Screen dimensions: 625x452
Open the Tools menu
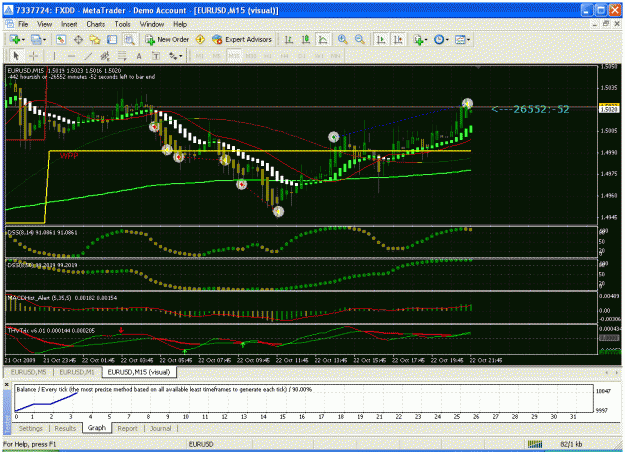[122, 24]
